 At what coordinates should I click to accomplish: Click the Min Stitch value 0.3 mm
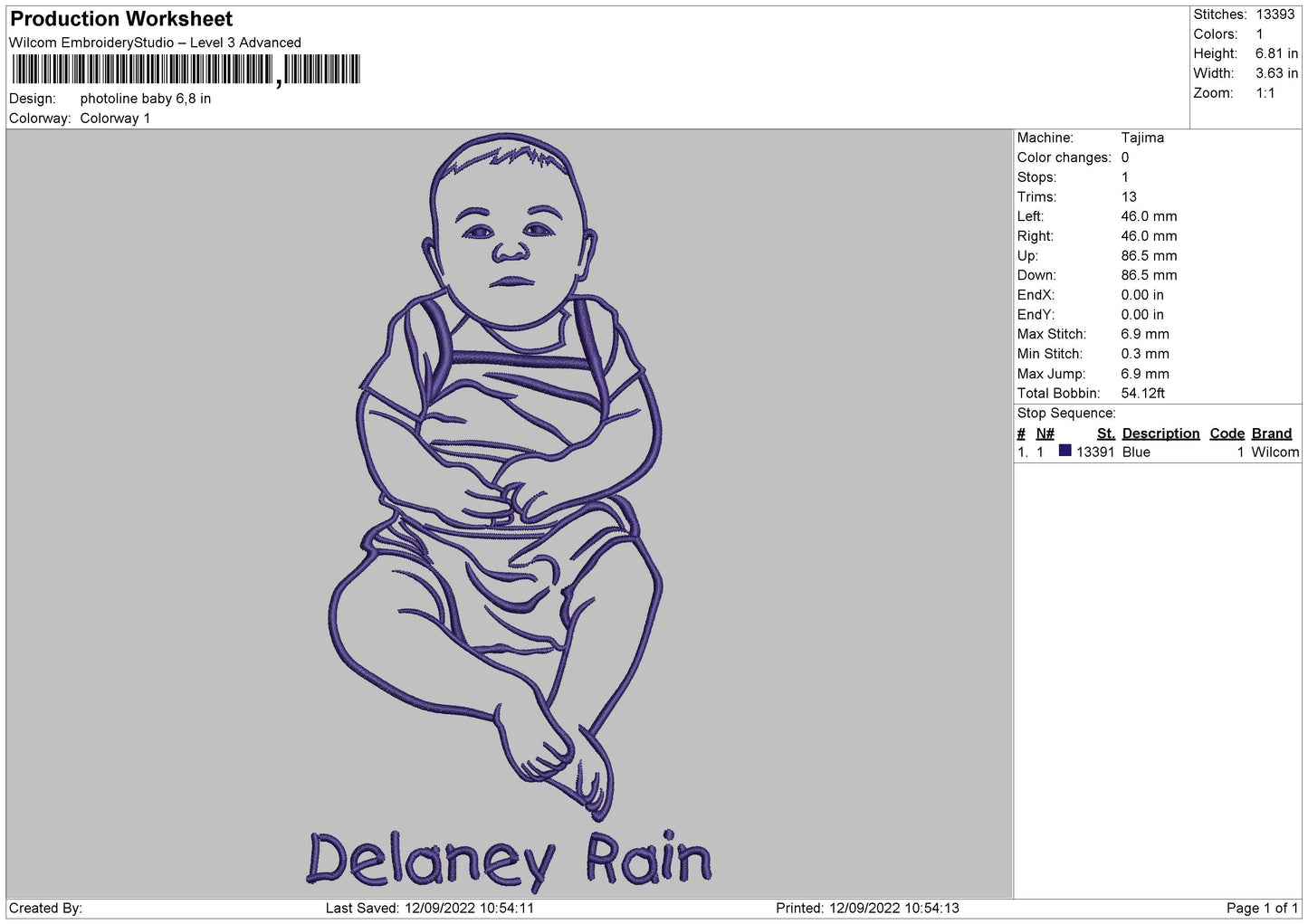coord(1145,354)
